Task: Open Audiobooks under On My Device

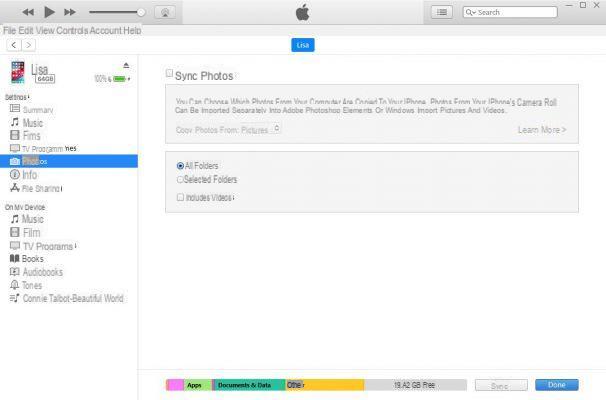Action: (x=36, y=272)
